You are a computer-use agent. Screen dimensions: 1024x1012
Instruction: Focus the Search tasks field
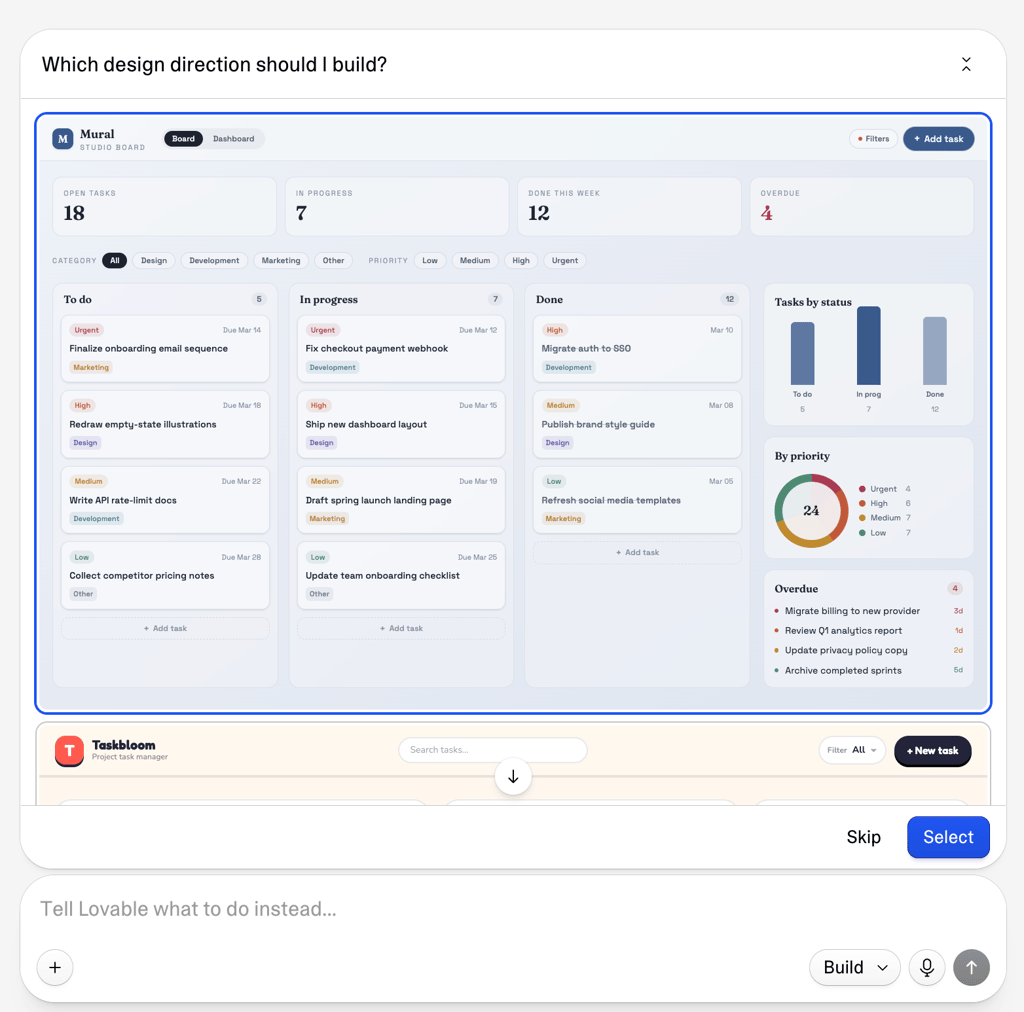(x=492, y=750)
